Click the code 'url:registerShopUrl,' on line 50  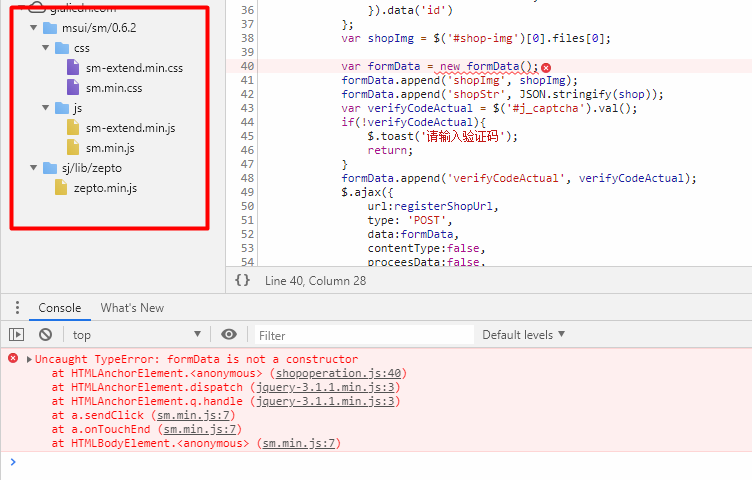click(x=433, y=206)
